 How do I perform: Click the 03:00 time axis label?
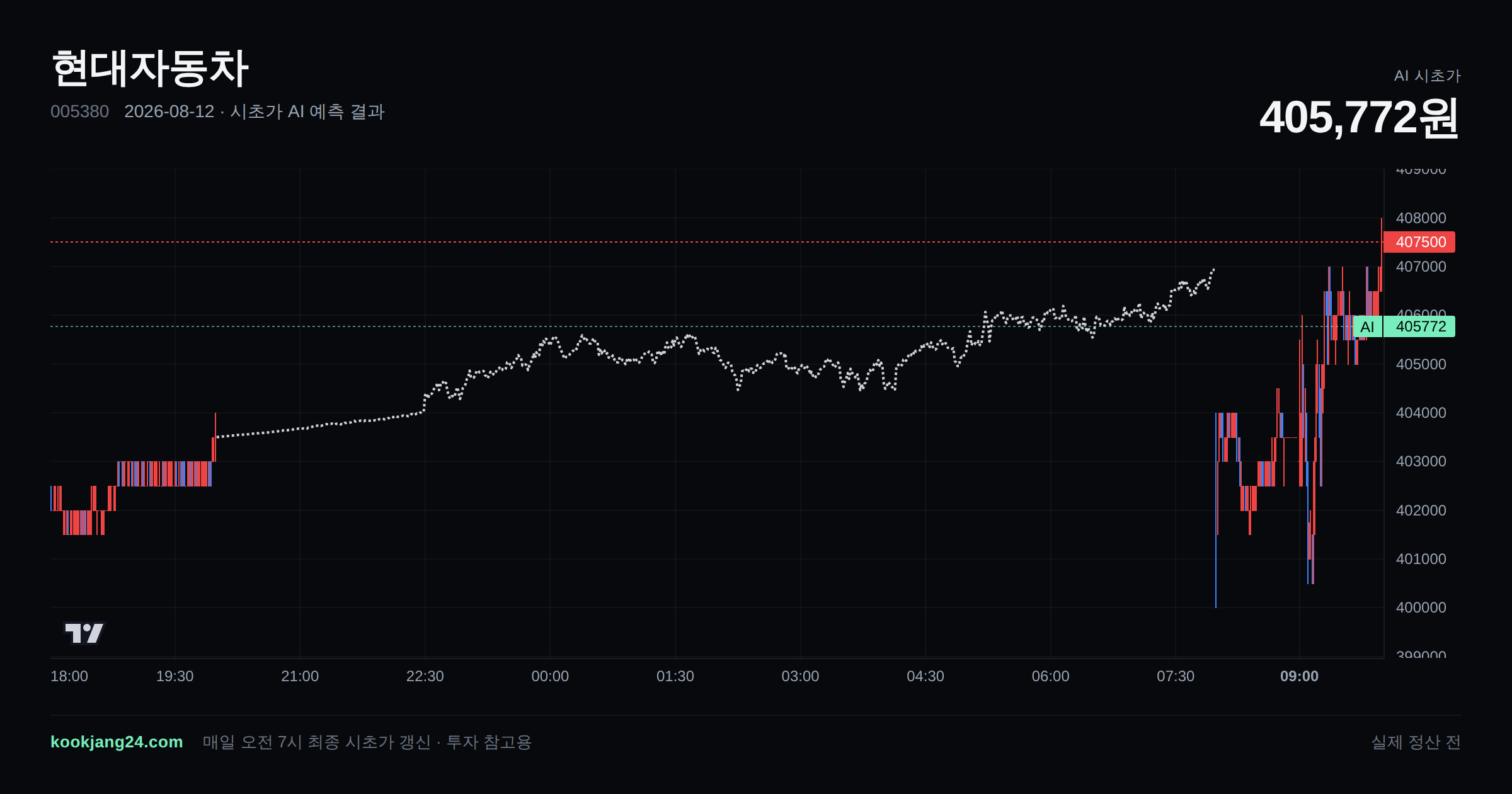[800, 676]
